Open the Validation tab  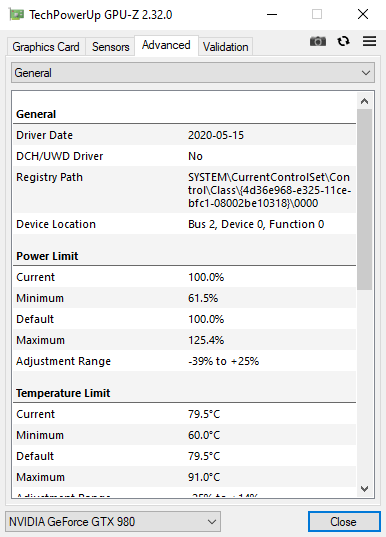coord(225,47)
